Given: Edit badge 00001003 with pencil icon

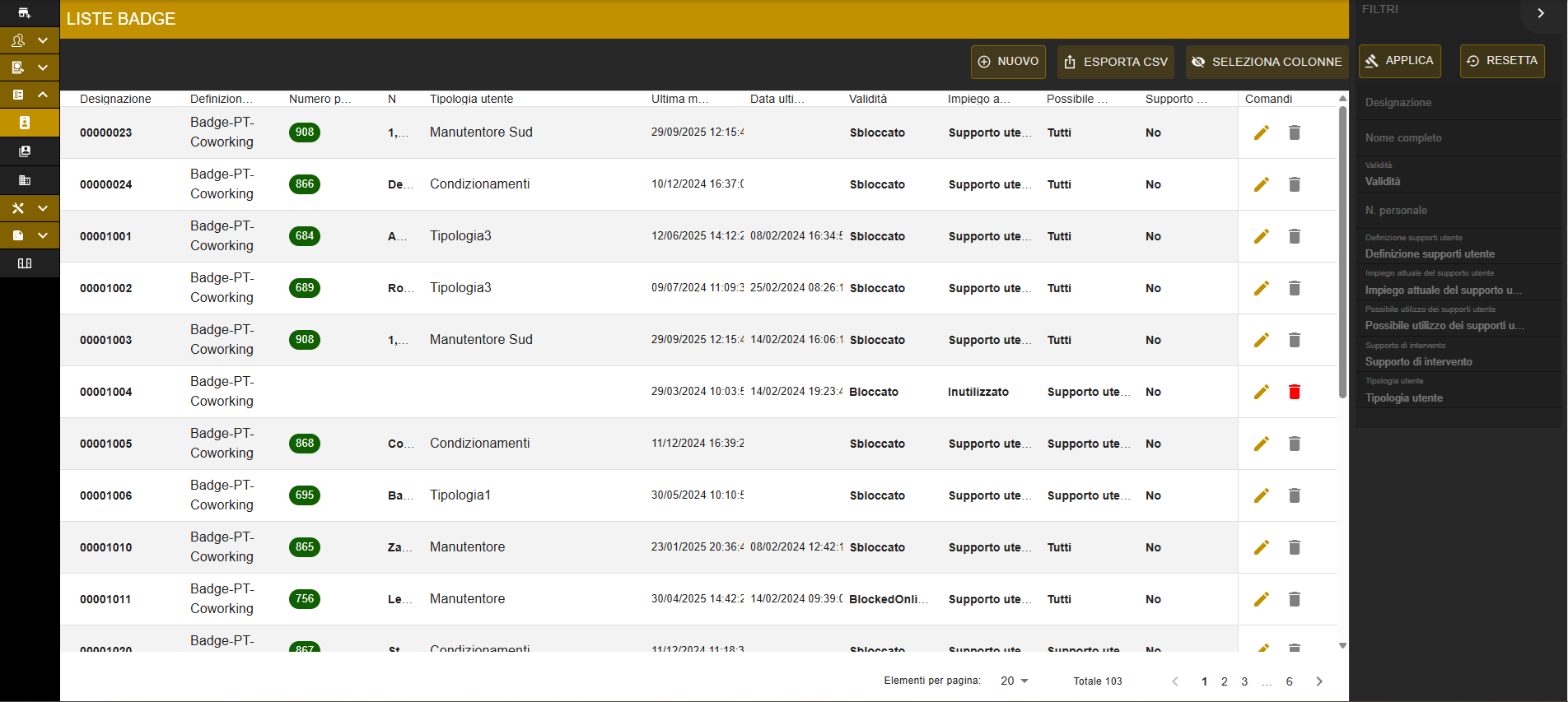Looking at the screenshot, I should click(1261, 340).
